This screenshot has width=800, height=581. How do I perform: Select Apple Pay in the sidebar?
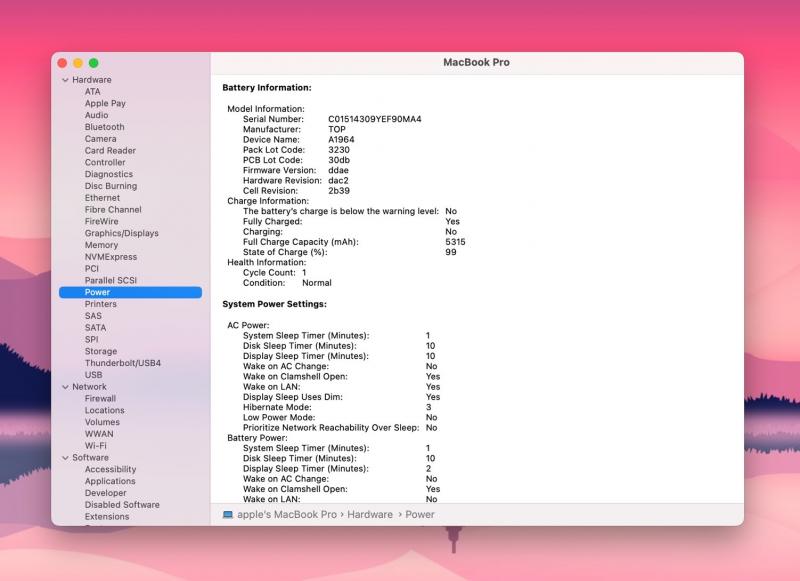(105, 103)
